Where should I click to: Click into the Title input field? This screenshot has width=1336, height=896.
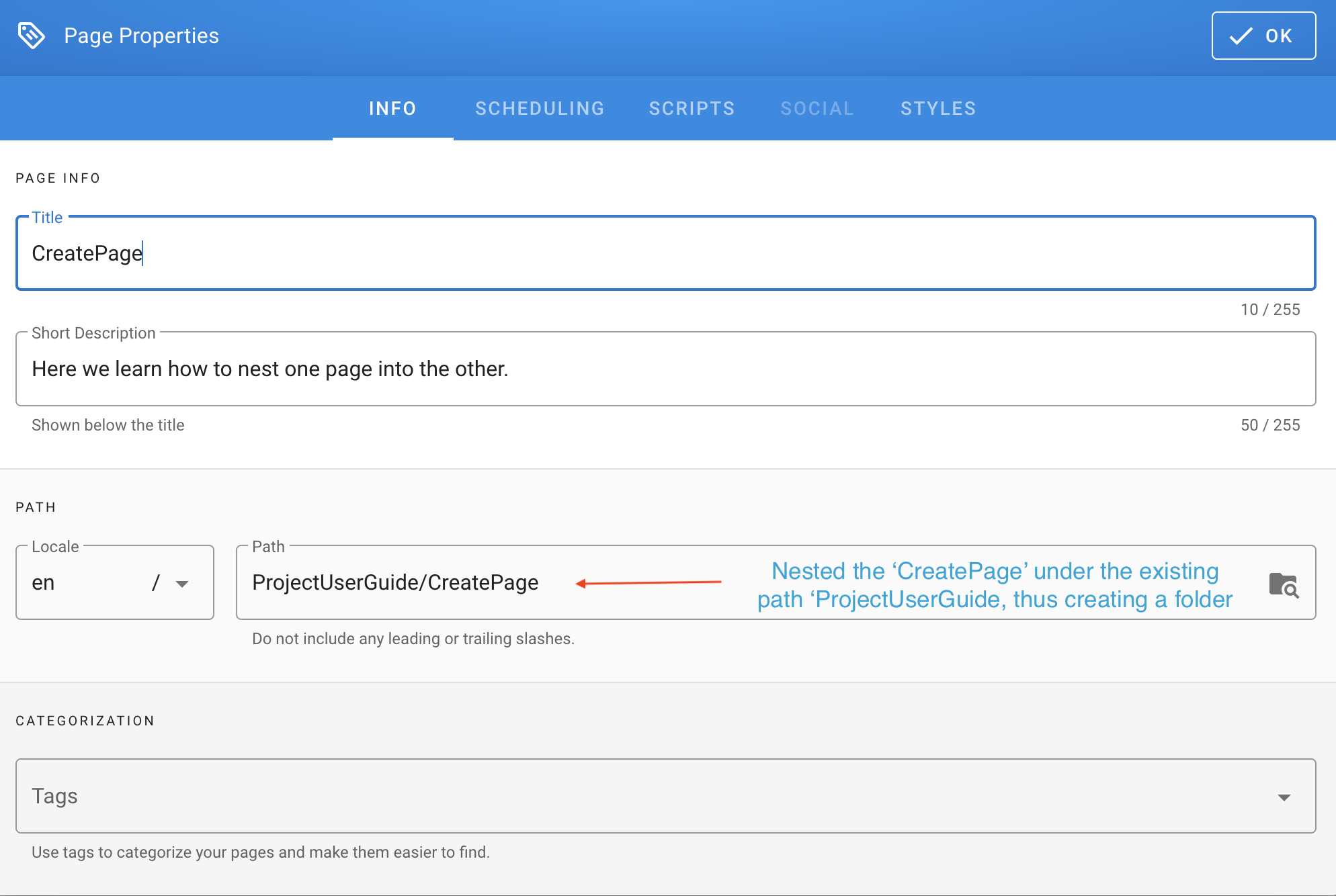(x=665, y=253)
